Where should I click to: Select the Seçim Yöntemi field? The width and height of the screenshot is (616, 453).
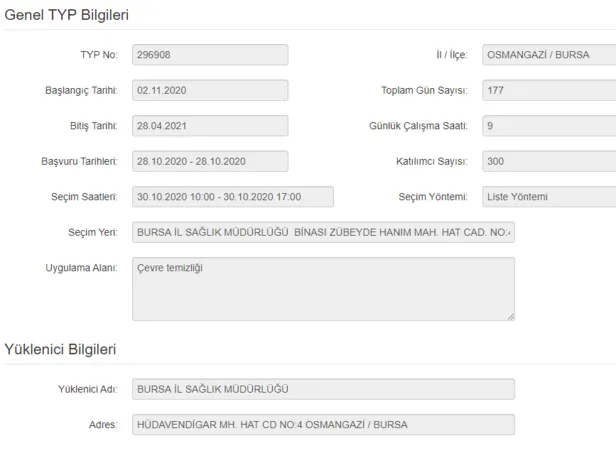548,197
